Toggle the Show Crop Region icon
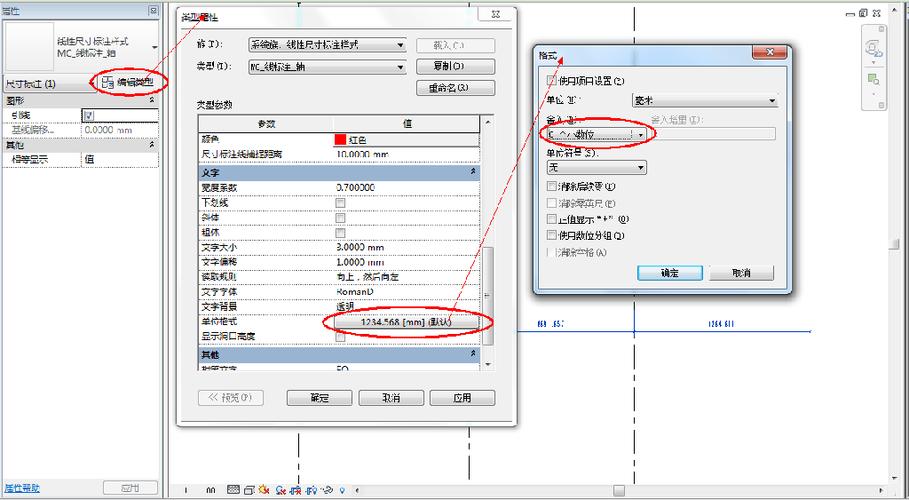Screen dimensions: 909x500 pos(311,491)
